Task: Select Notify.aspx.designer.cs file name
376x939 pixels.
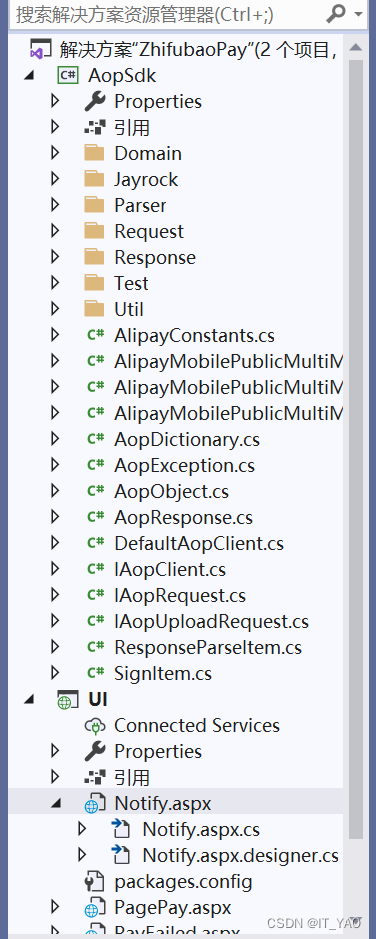Action: 241,855
